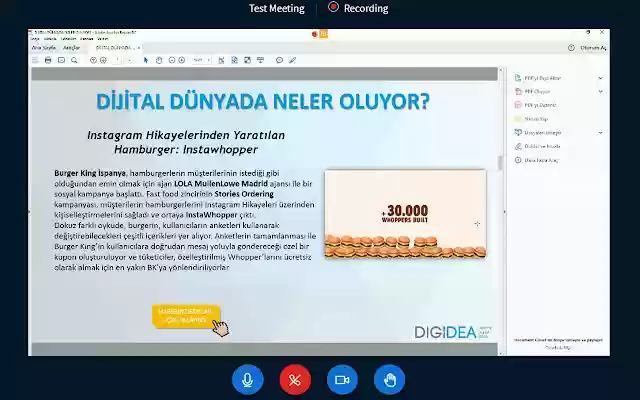Screen dimensions: 640x400
Task: Click the yellow hamburger slide button
Action: [187, 316]
